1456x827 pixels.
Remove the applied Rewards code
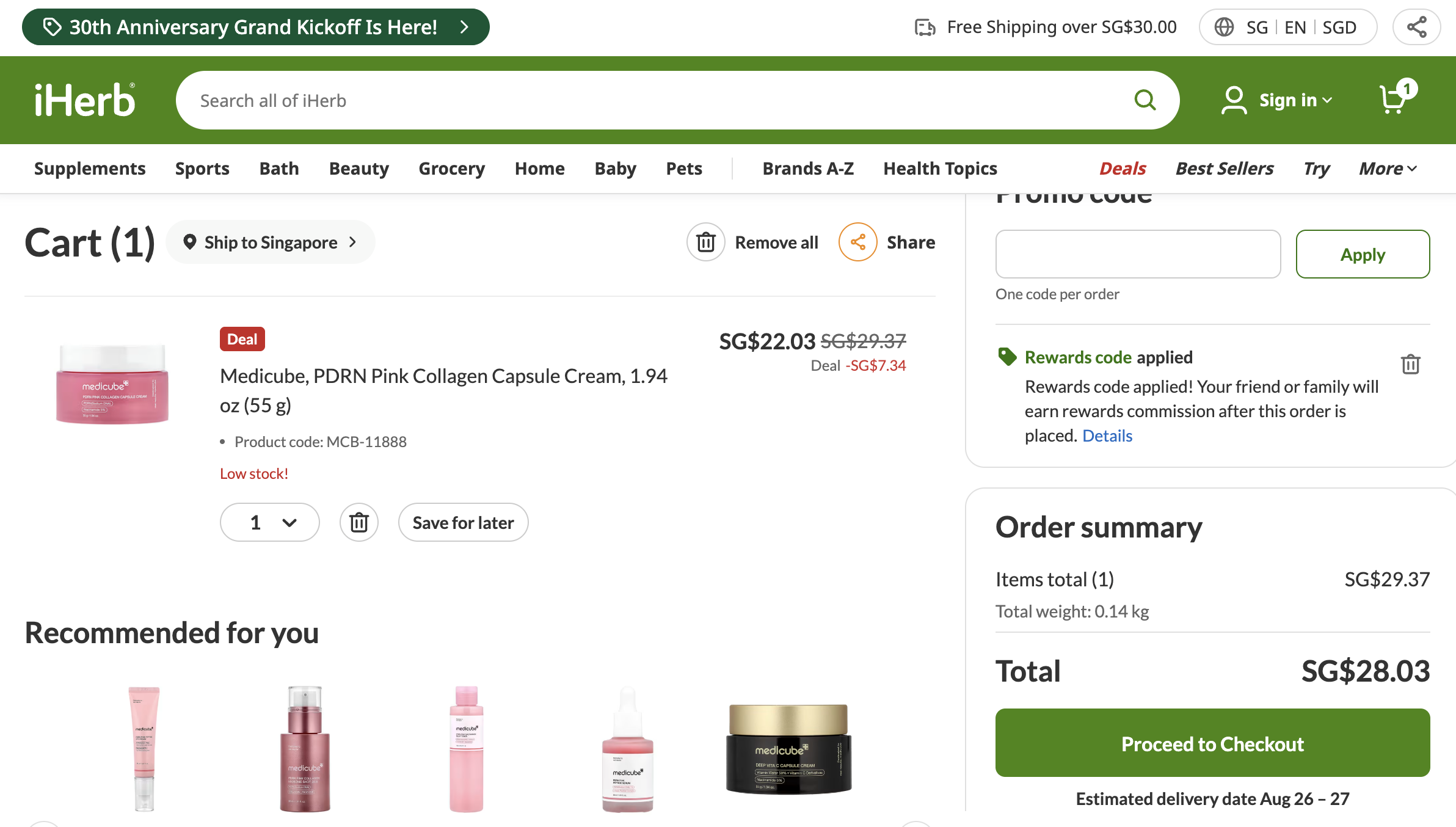(x=1410, y=364)
